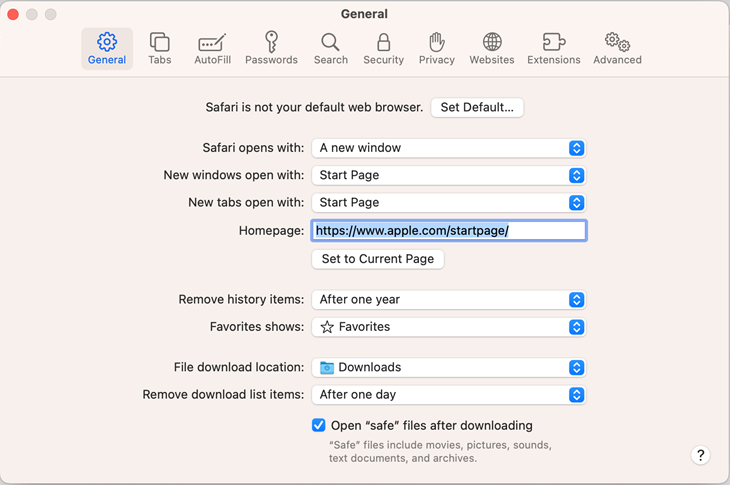Click the 'General' window title text
Viewport: 730px width, 485px height.
tap(364, 14)
